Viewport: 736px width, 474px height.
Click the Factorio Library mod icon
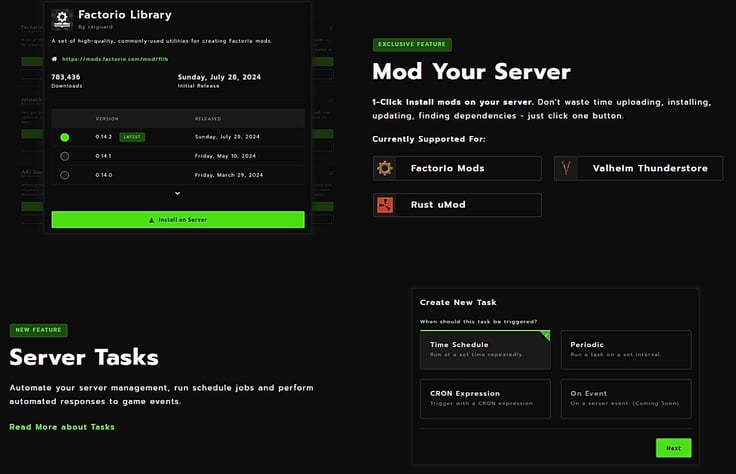[61, 19]
